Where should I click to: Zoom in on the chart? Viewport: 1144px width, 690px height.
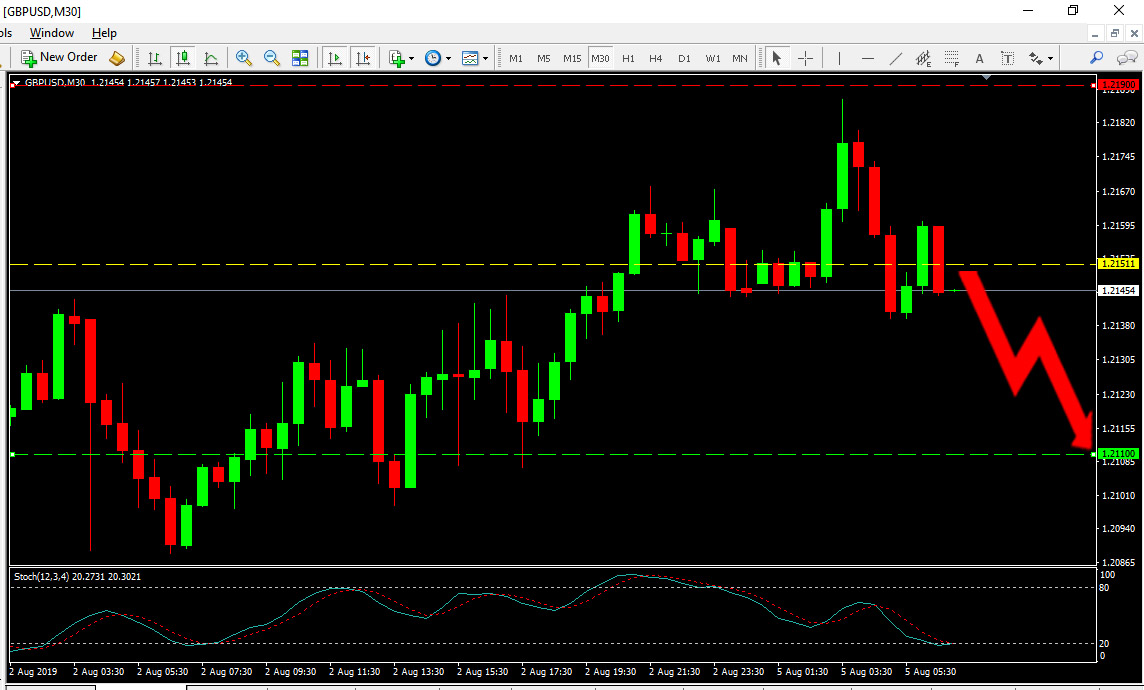244,58
